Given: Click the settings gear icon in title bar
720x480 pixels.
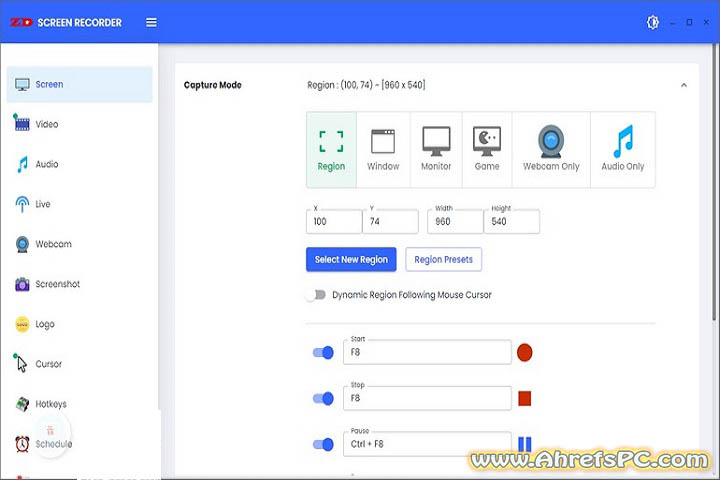Looking at the screenshot, I should point(652,22).
